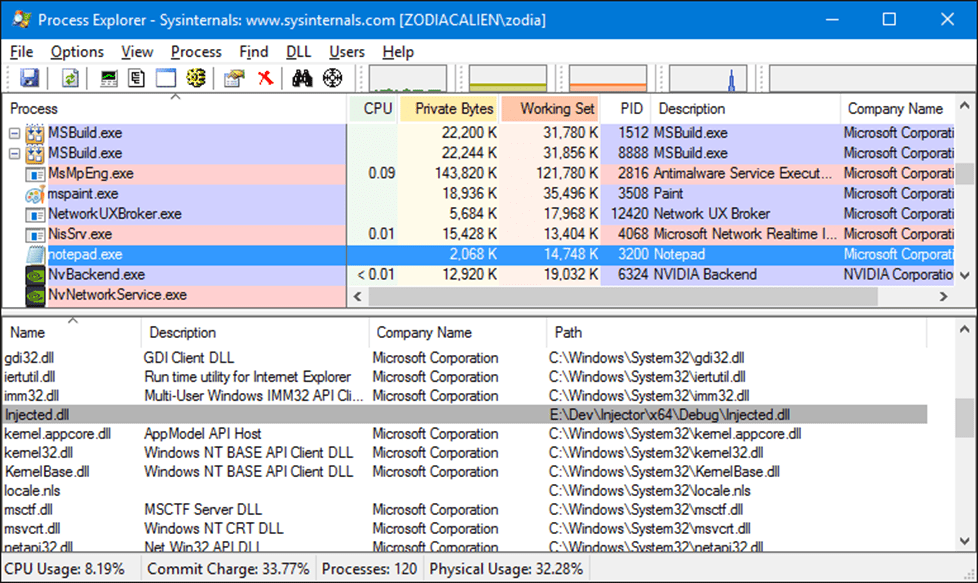The height and width of the screenshot is (583, 978).
Task: Open the DLL menu
Action: coord(298,52)
